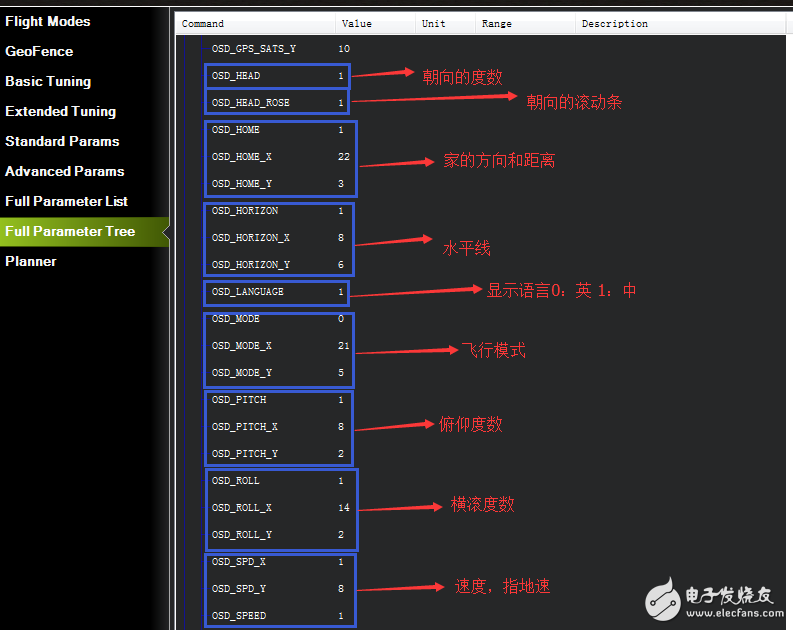The height and width of the screenshot is (630, 793).
Task: Select OSD_ROLL_X parameter
Action: click(x=241, y=508)
